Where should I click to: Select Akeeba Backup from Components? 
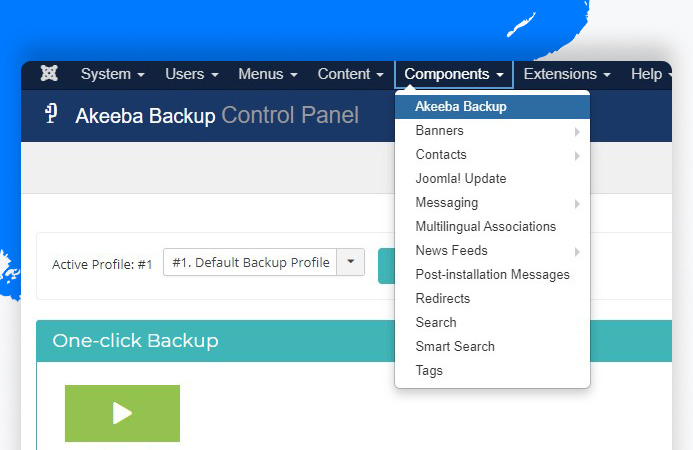(x=492, y=107)
